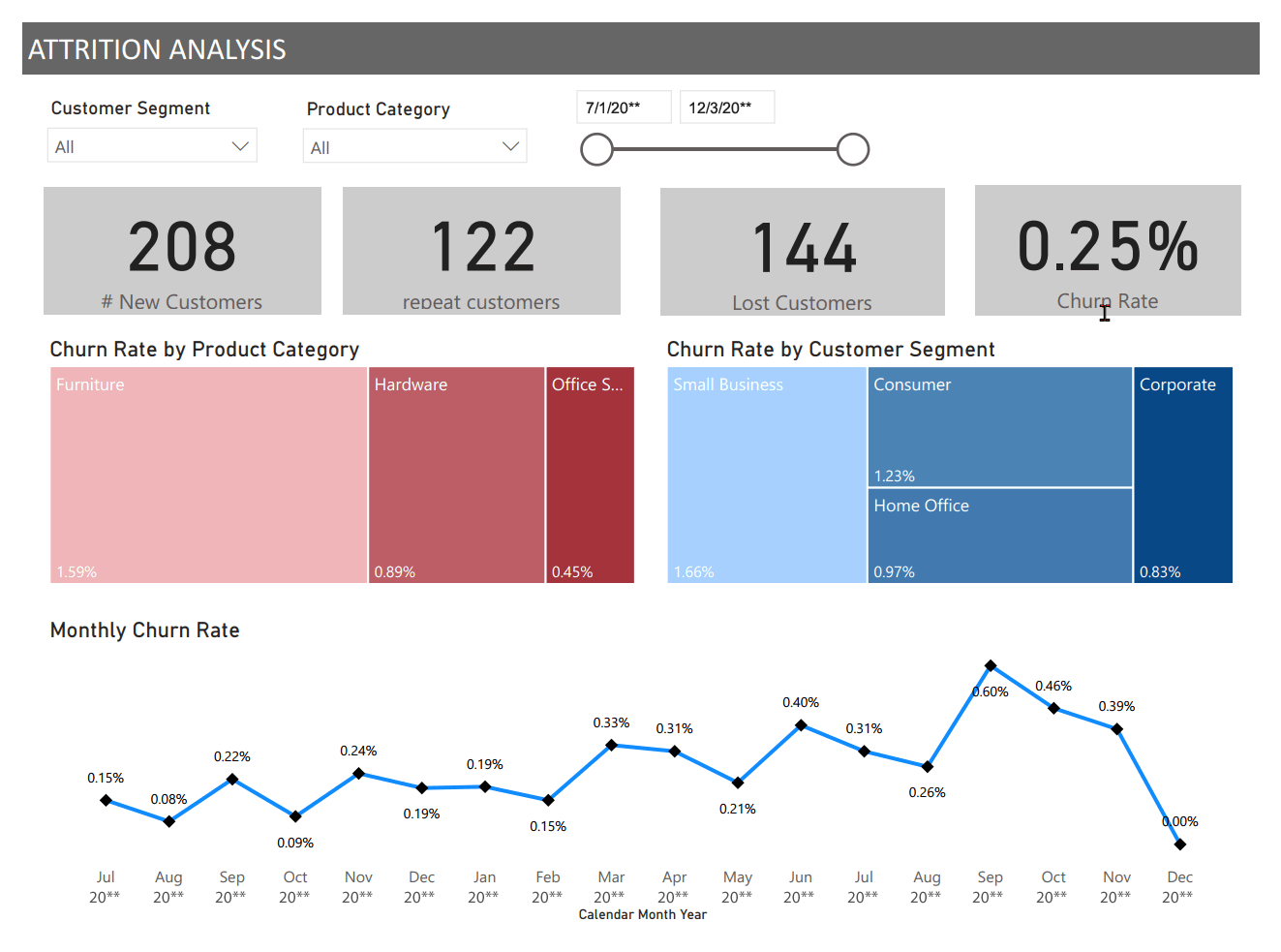1281x952 pixels.
Task: Select the Office S... treemap tile
Action: [x=590, y=475]
